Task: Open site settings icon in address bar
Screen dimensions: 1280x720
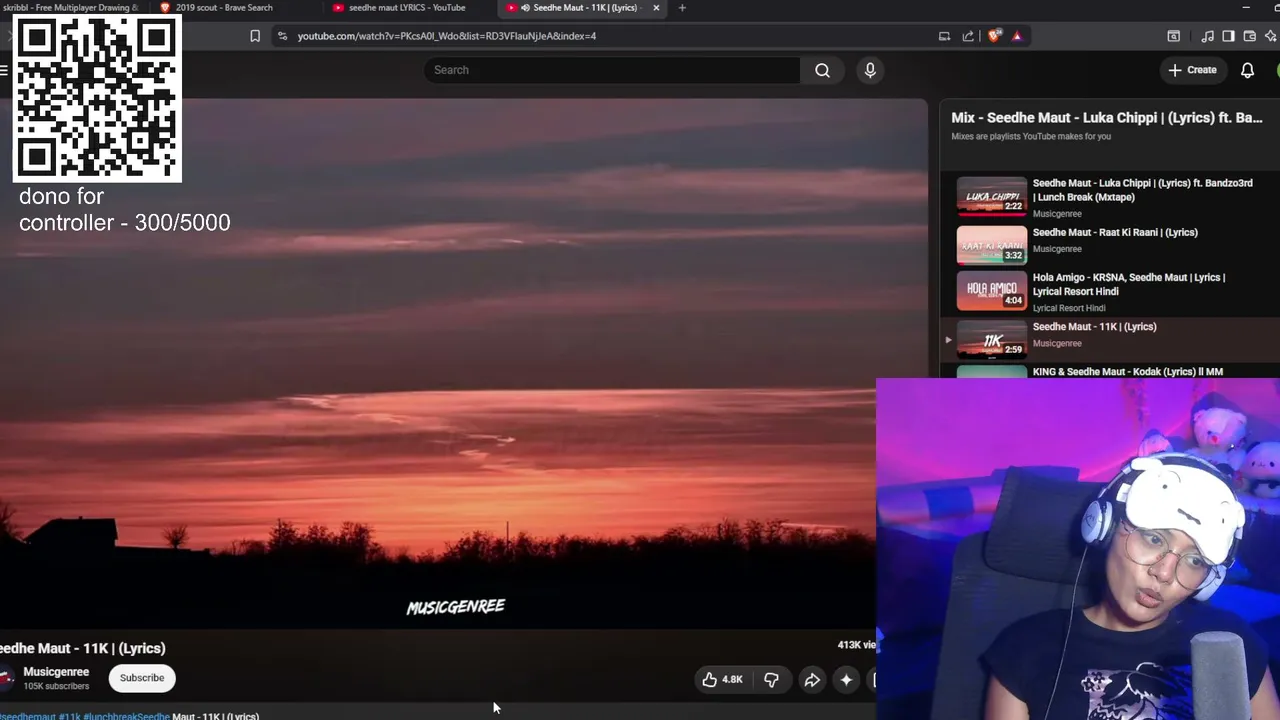Action: point(282,36)
